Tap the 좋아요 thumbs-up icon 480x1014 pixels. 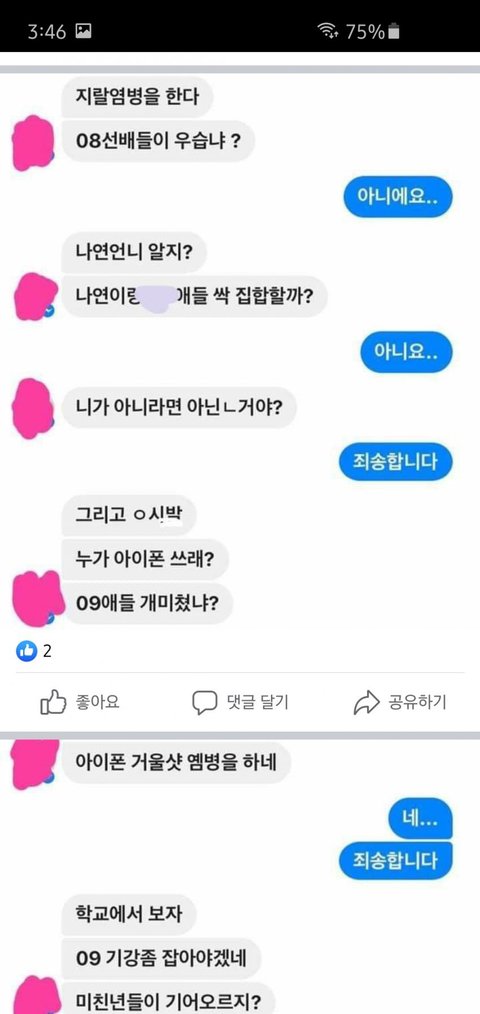pyautogui.click(x=54, y=702)
